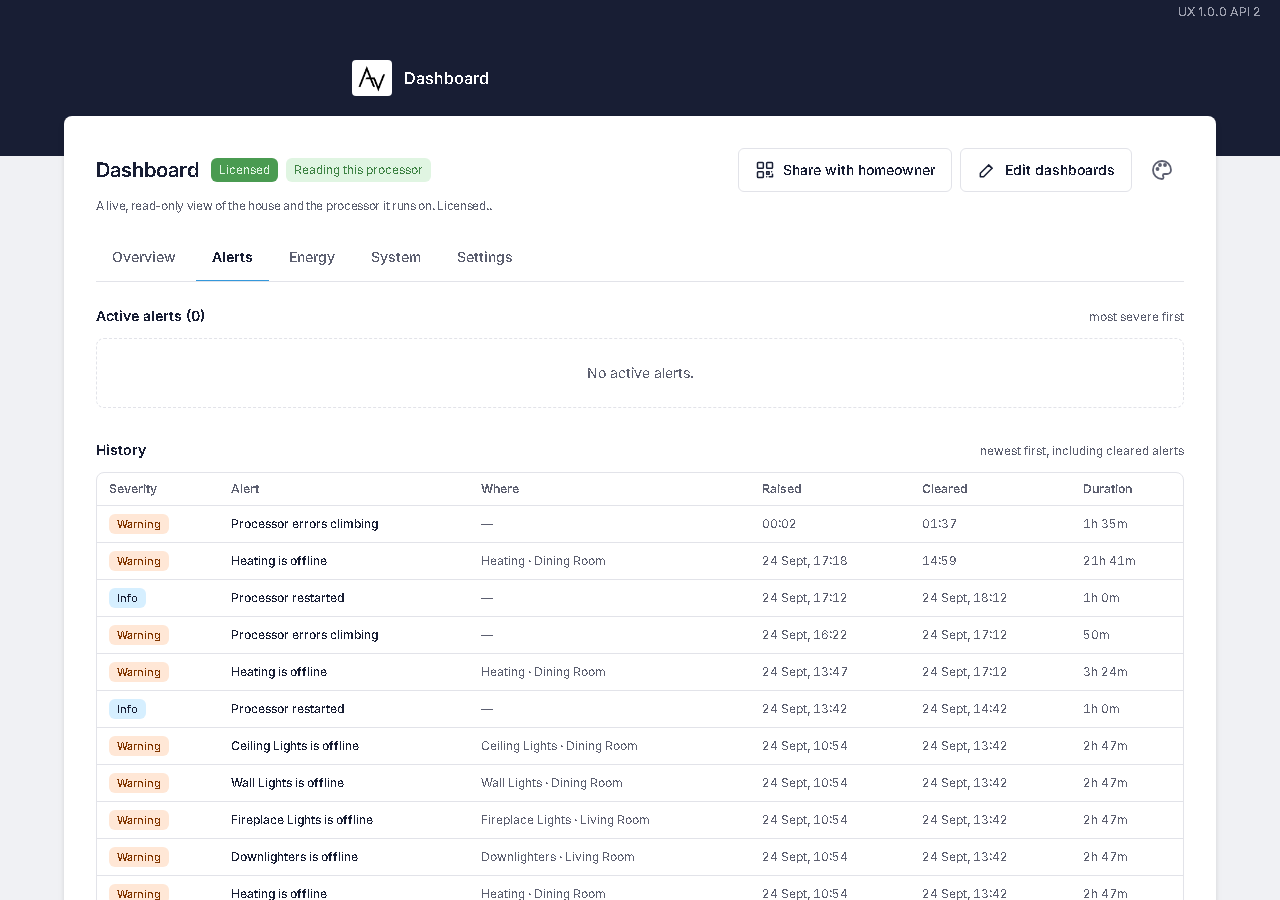Screen dimensions: 1280x900
Task: Click the 1h 35m duration value
Action: tap(1105, 524)
